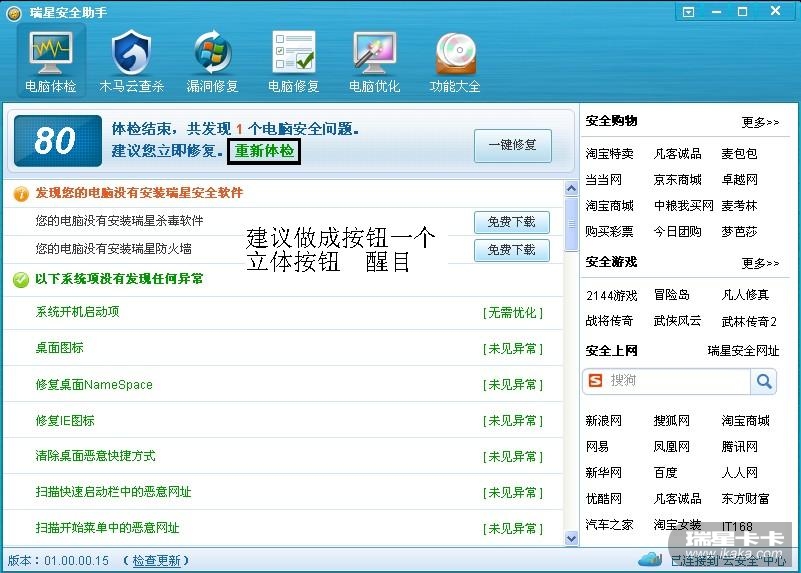The height and width of the screenshot is (573, 801).
Task: Select the 桌面图标 row
Action: click(x=284, y=348)
